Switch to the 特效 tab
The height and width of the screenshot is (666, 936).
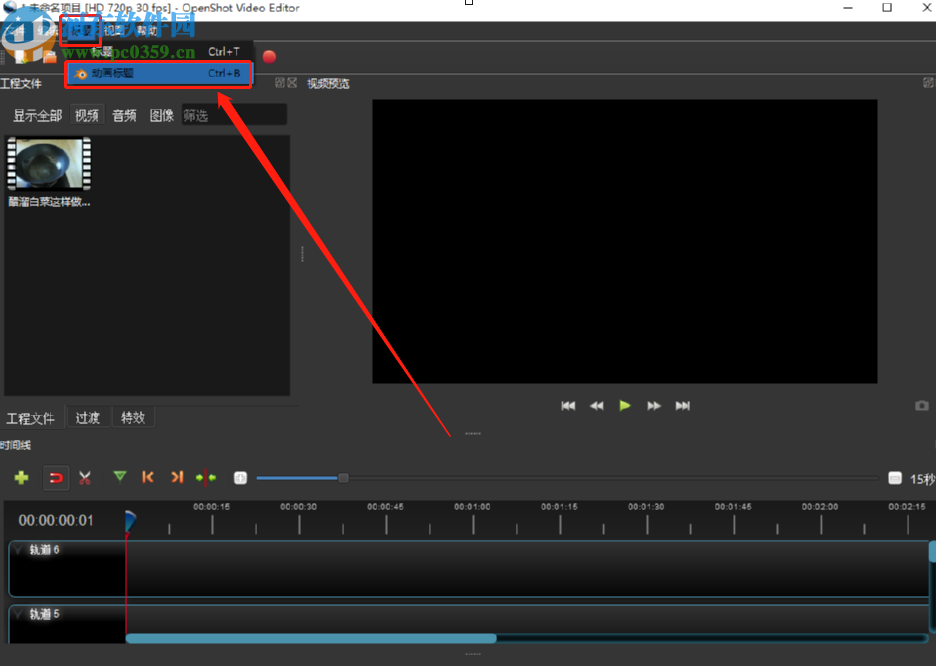(x=133, y=418)
